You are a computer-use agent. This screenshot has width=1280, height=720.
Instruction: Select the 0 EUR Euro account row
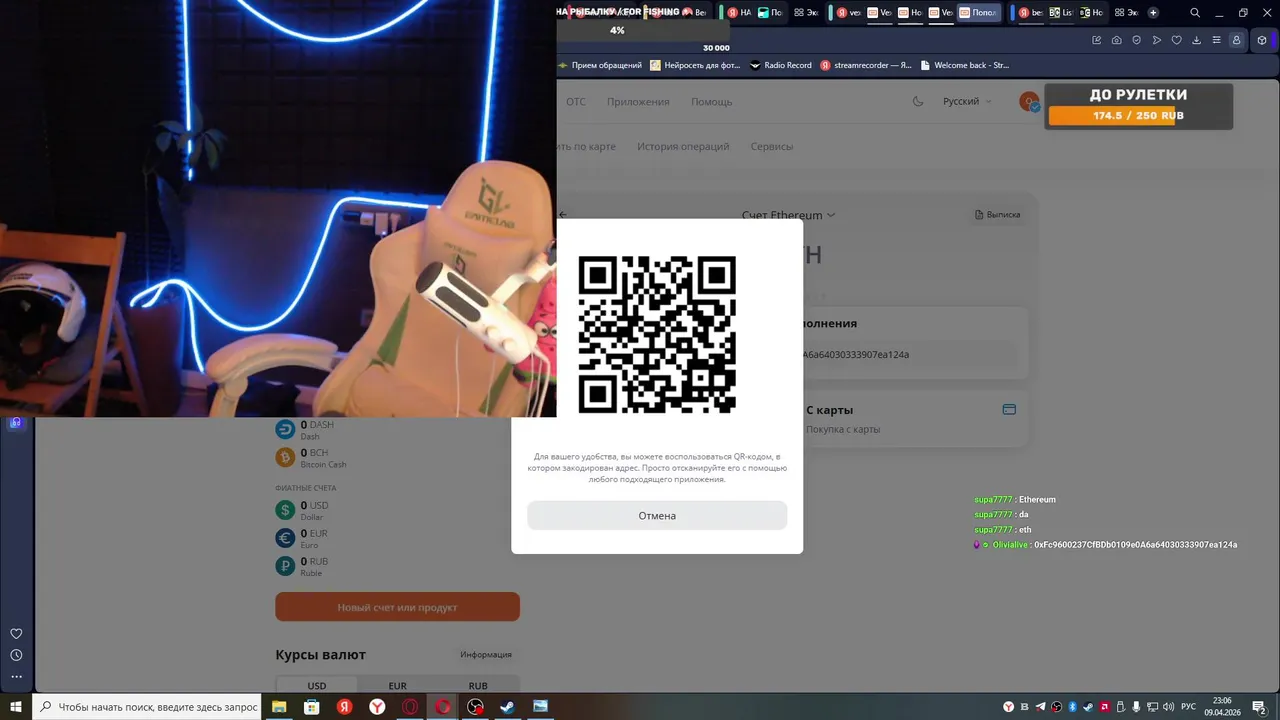(x=397, y=538)
